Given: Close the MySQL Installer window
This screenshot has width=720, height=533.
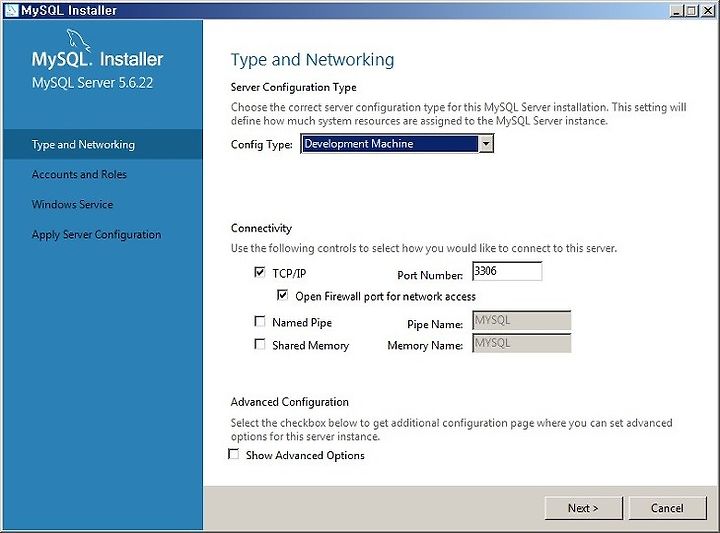Looking at the screenshot, I should (708, 10).
